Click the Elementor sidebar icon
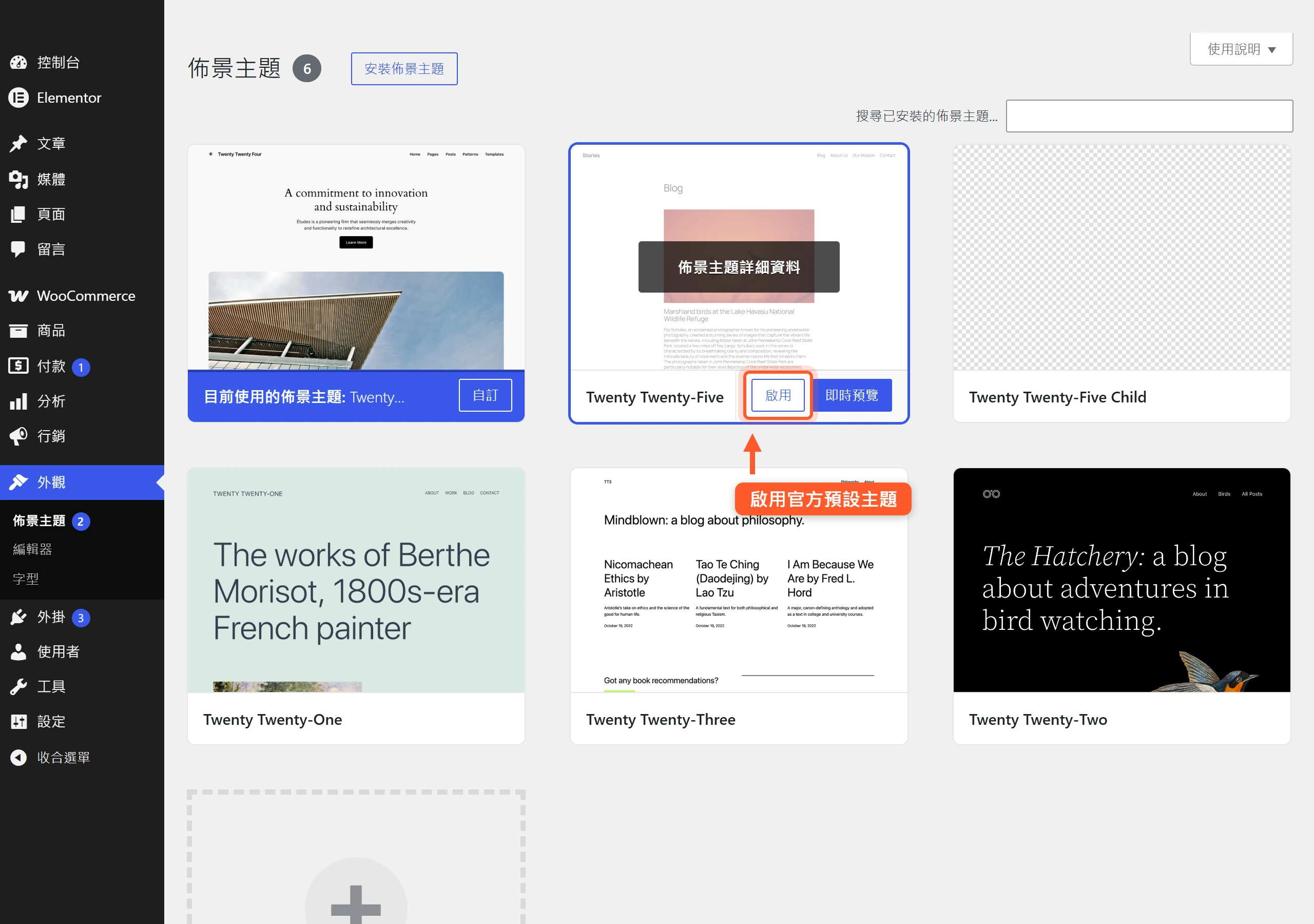The image size is (1314, 924). [x=18, y=98]
